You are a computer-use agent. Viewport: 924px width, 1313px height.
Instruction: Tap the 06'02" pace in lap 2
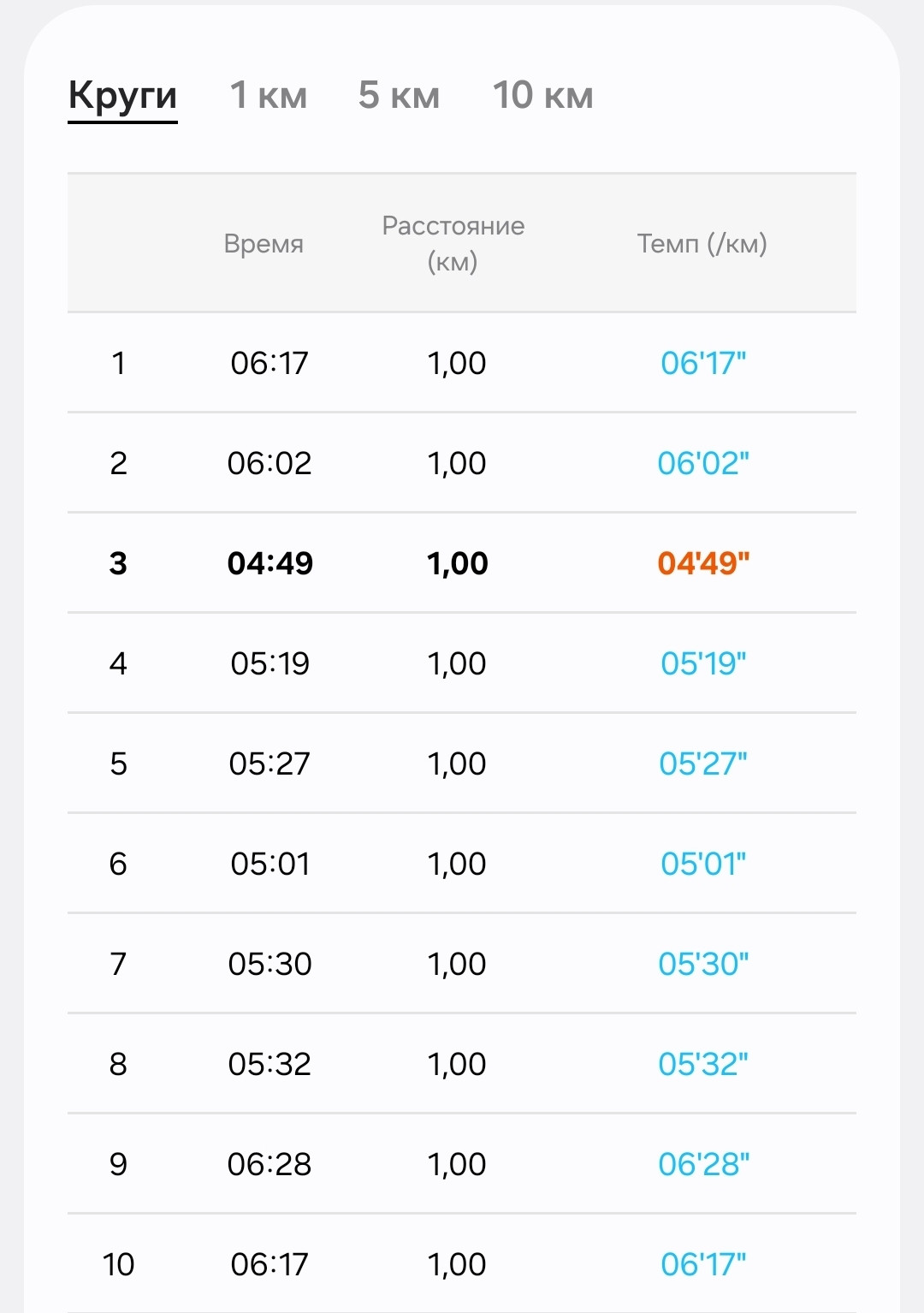coord(703,463)
